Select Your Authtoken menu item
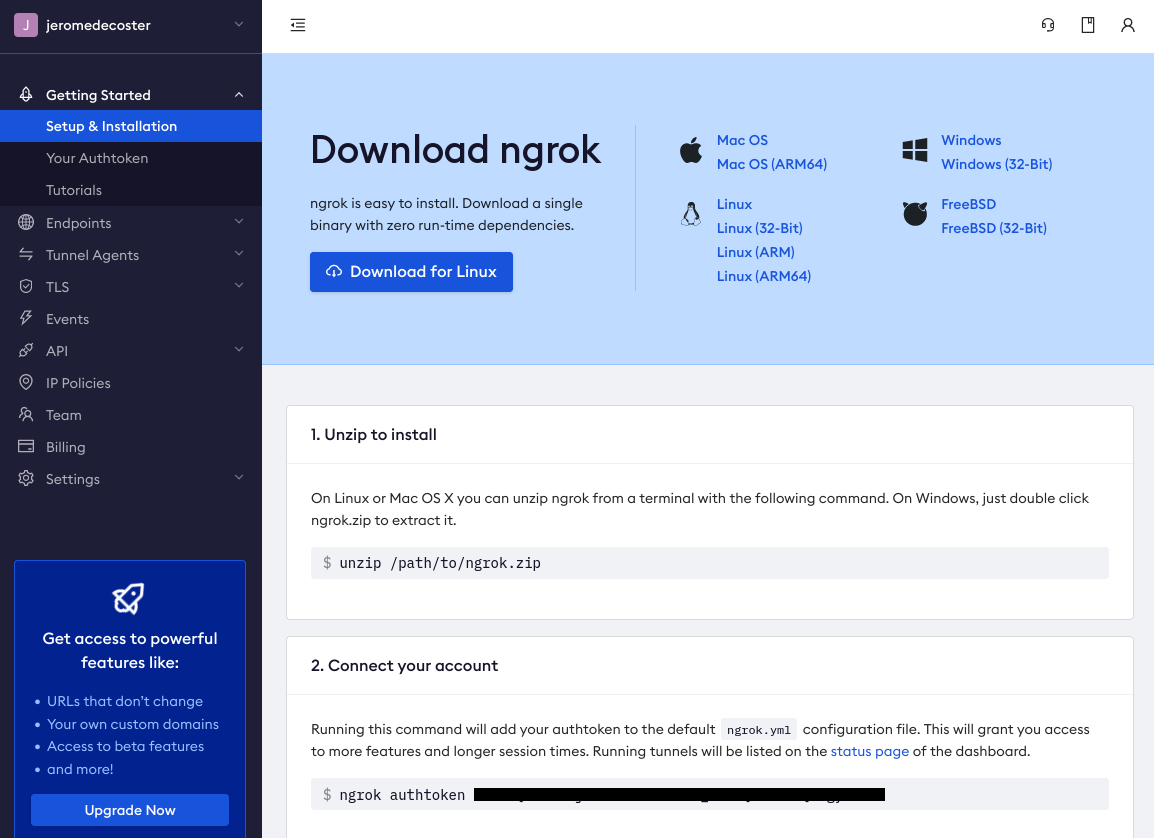This screenshot has width=1154, height=838. tap(97, 158)
